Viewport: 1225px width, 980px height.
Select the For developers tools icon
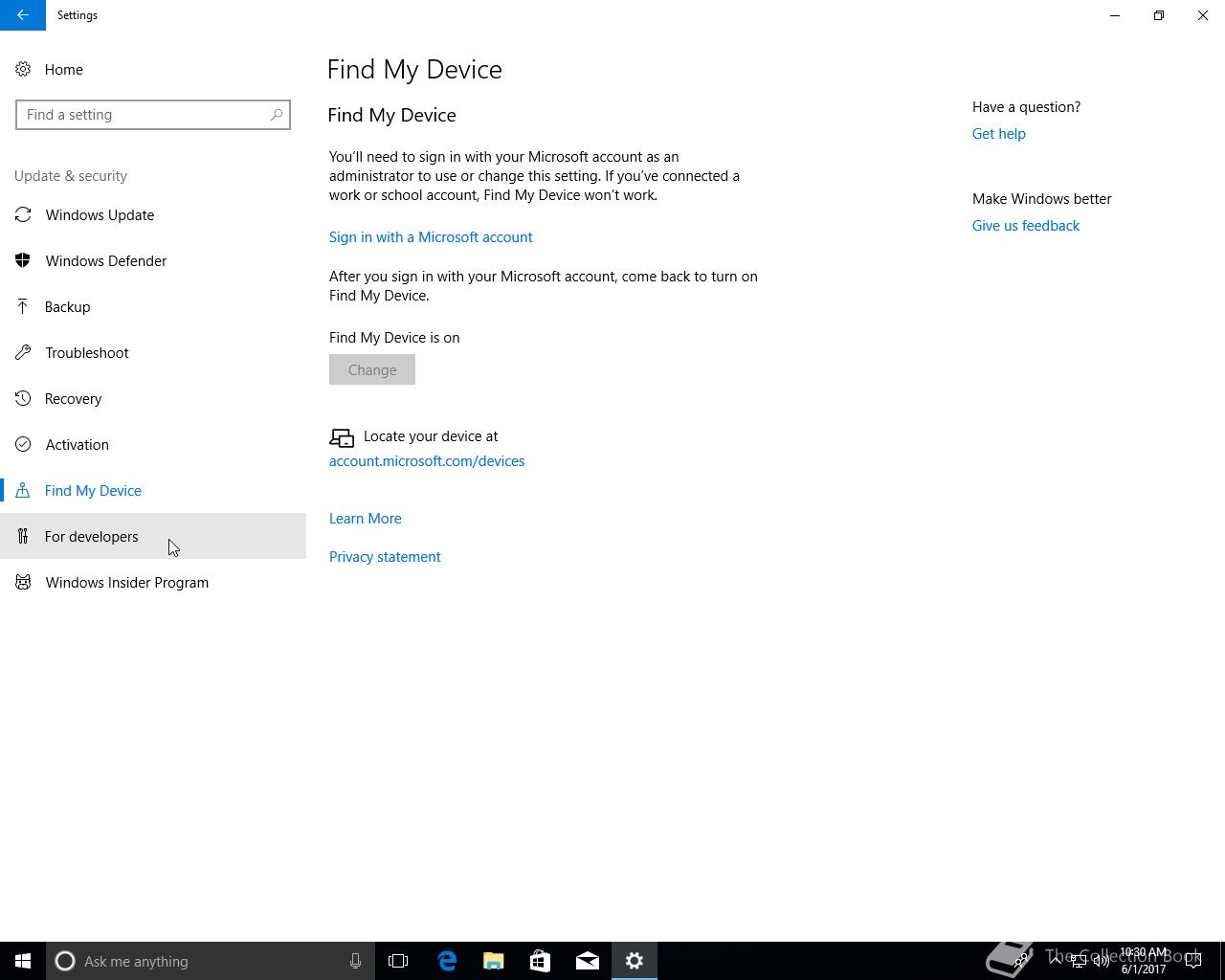click(23, 536)
